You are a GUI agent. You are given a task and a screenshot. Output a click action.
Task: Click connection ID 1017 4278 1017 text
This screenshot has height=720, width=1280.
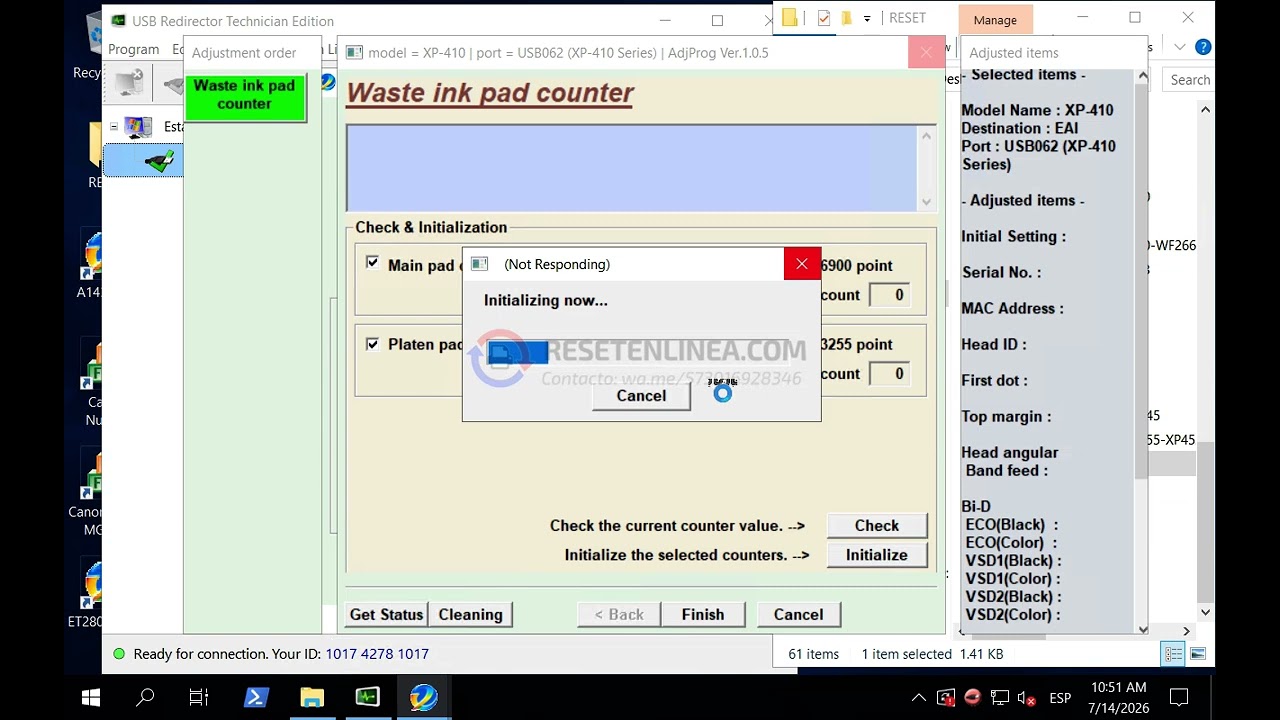point(377,654)
